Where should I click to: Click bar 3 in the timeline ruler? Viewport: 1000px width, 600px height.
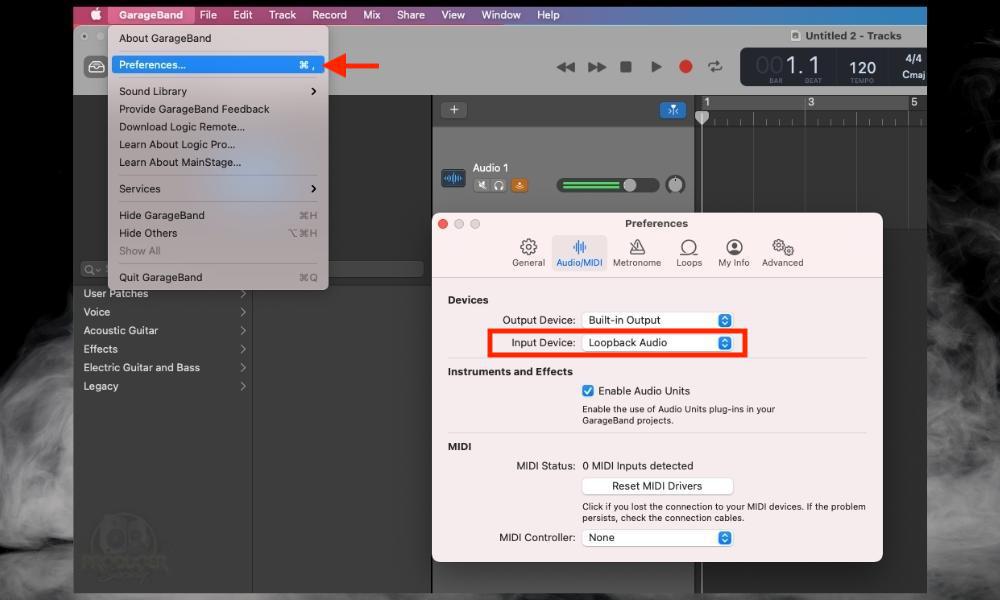pyautogui.click(x=811, y=102)
